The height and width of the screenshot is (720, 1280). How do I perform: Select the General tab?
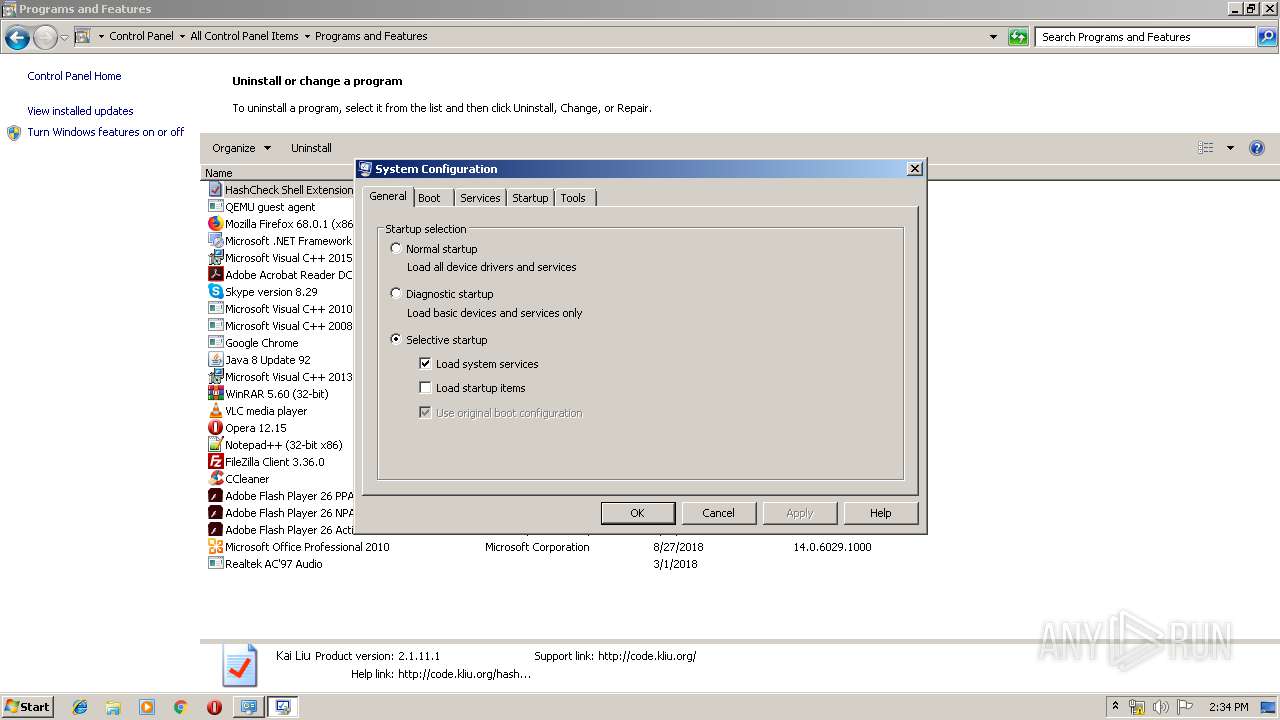(x=388, y=196)
